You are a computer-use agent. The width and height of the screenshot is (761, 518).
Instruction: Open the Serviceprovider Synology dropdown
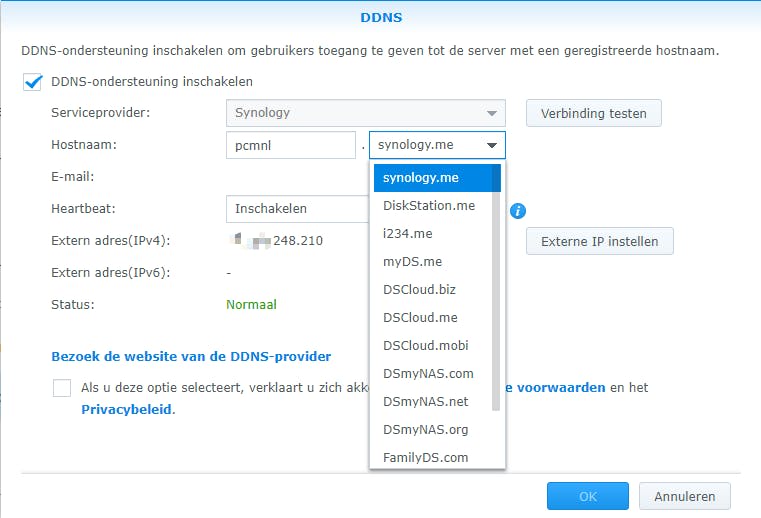(365, 113)
